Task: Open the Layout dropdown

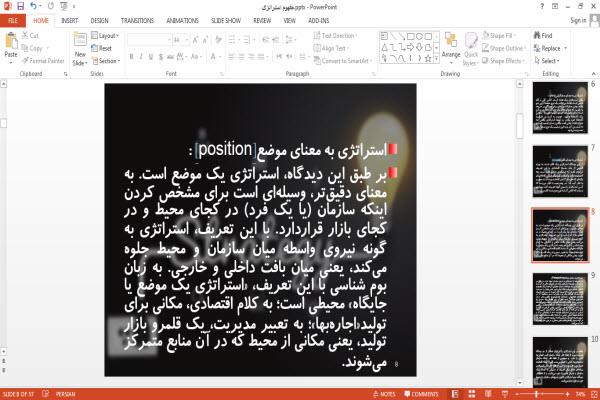Action: 105,36
